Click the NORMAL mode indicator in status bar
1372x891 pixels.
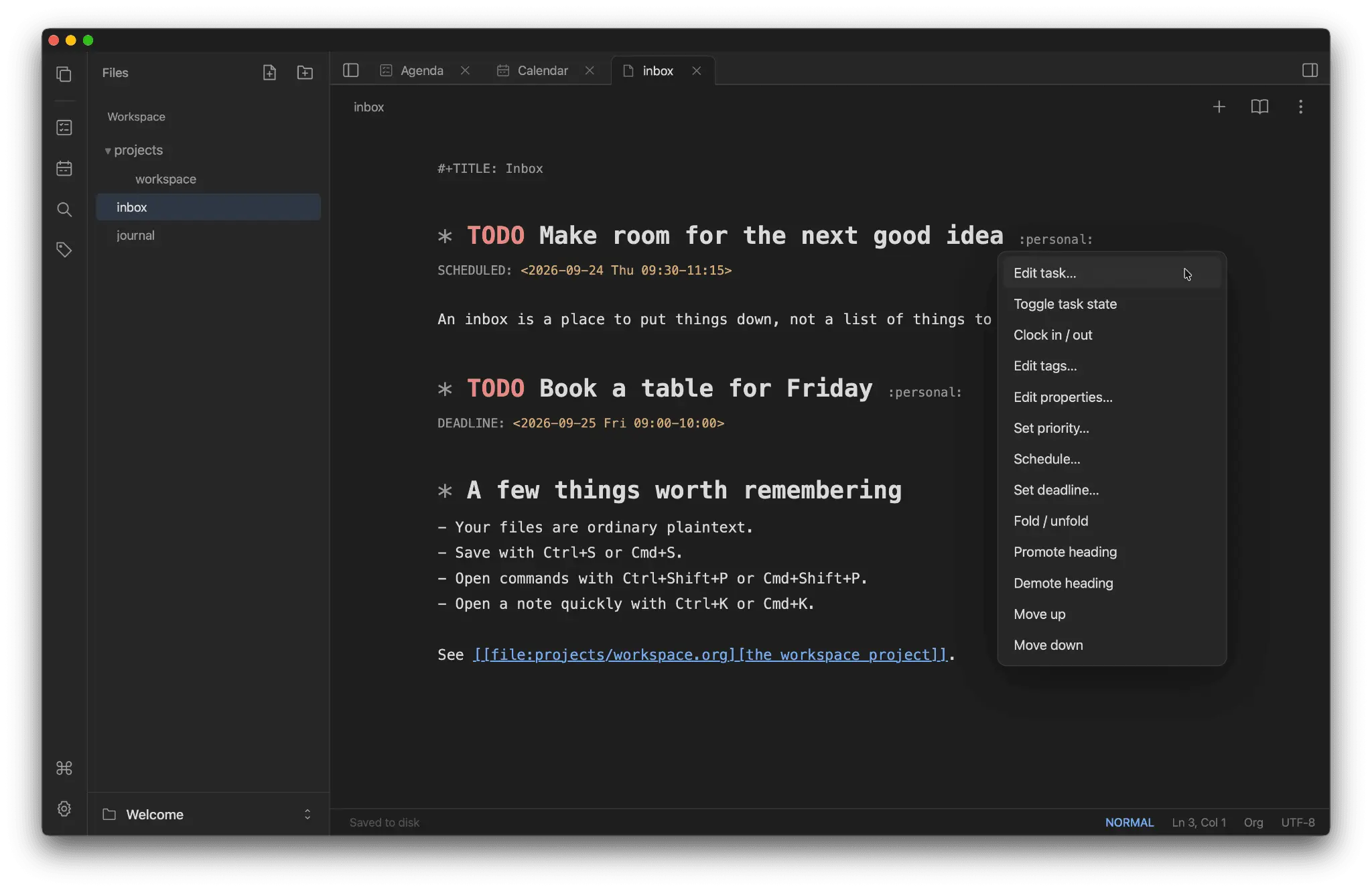1129,822
